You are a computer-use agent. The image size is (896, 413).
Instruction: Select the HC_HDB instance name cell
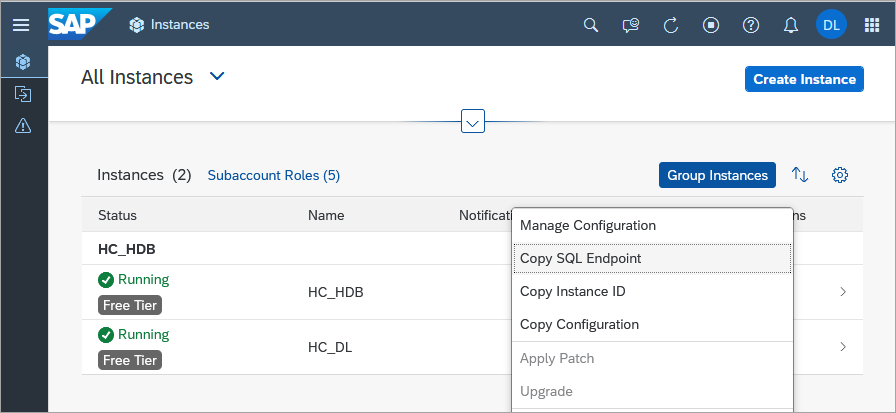pos(335,292)
